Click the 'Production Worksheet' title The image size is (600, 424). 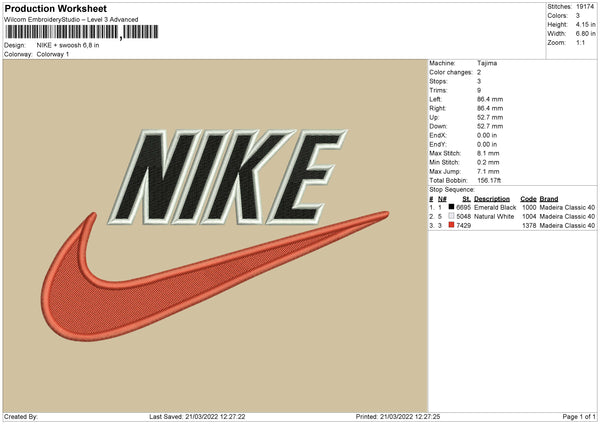click(x=55, y=8)
